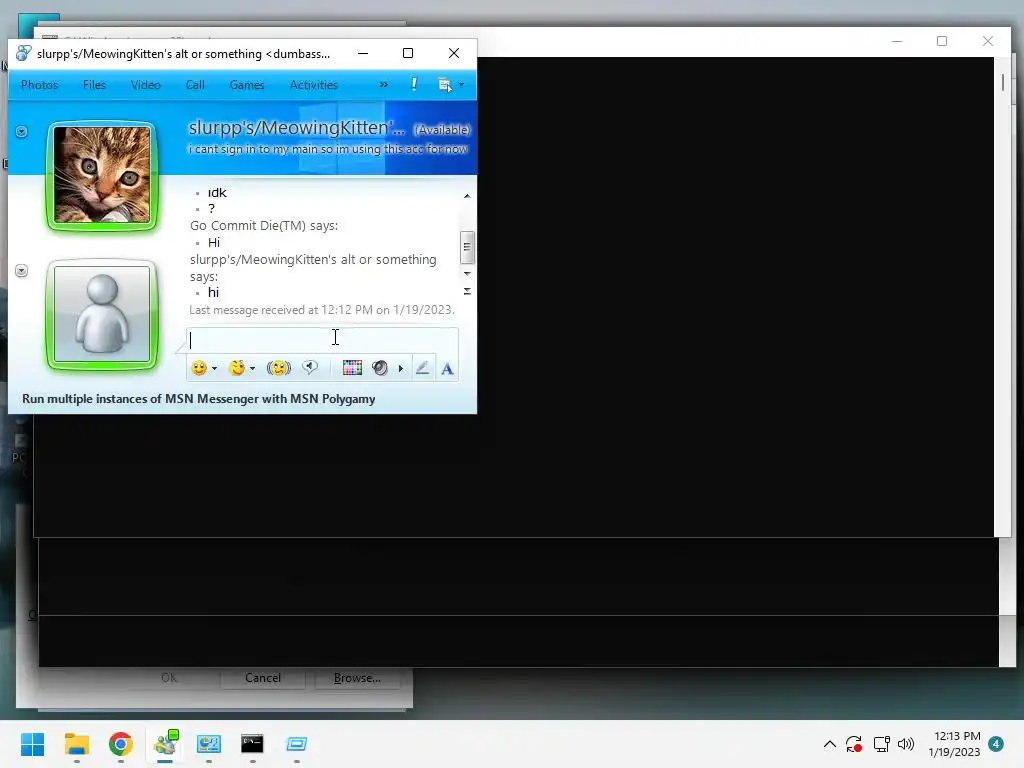Change font with the A icon
1024x768 pixels.
pos(447,369)
